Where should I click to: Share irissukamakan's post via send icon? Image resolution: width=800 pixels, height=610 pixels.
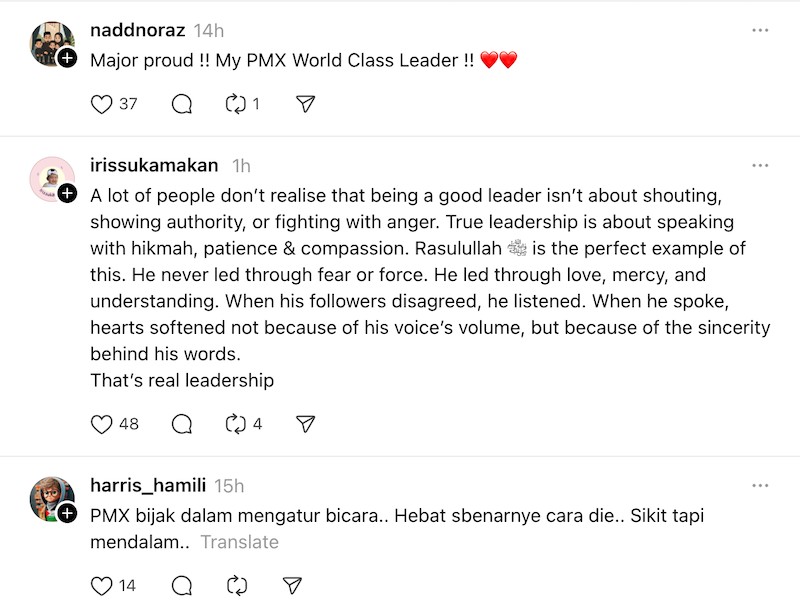pyautogui.click(x=307, y=424)
